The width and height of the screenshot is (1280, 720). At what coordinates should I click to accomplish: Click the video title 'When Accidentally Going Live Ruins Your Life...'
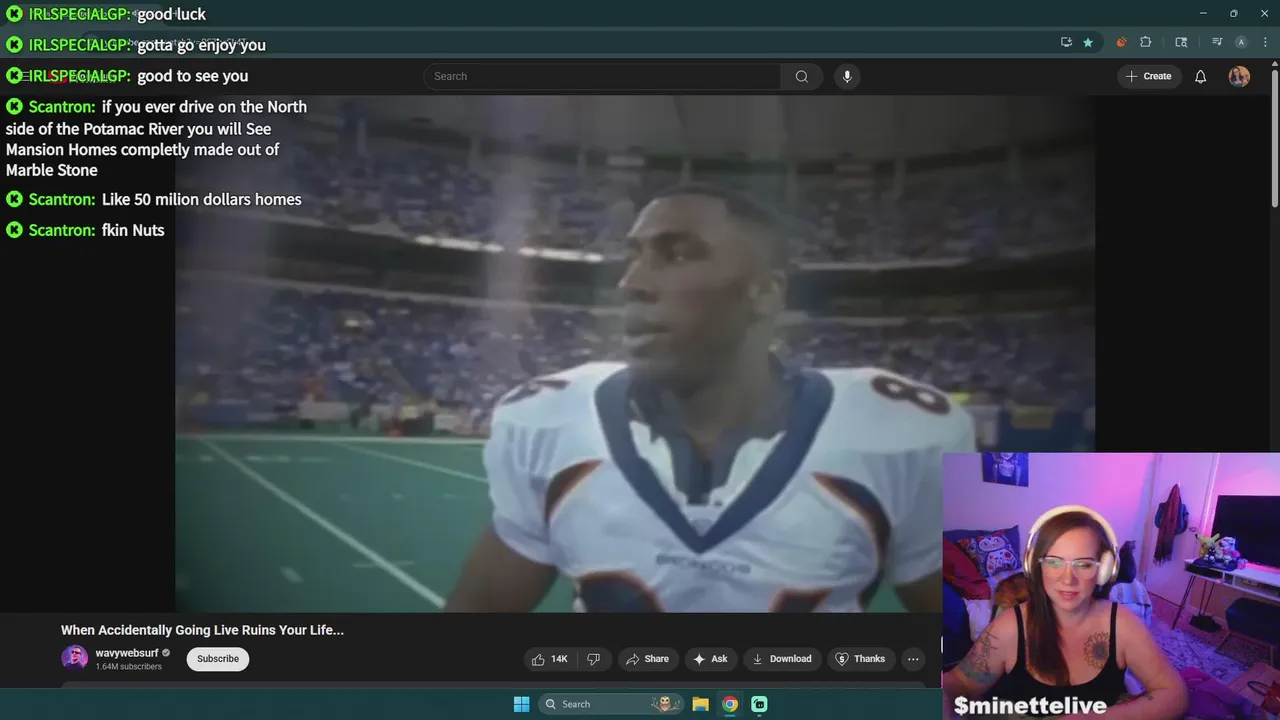(202, 630)
